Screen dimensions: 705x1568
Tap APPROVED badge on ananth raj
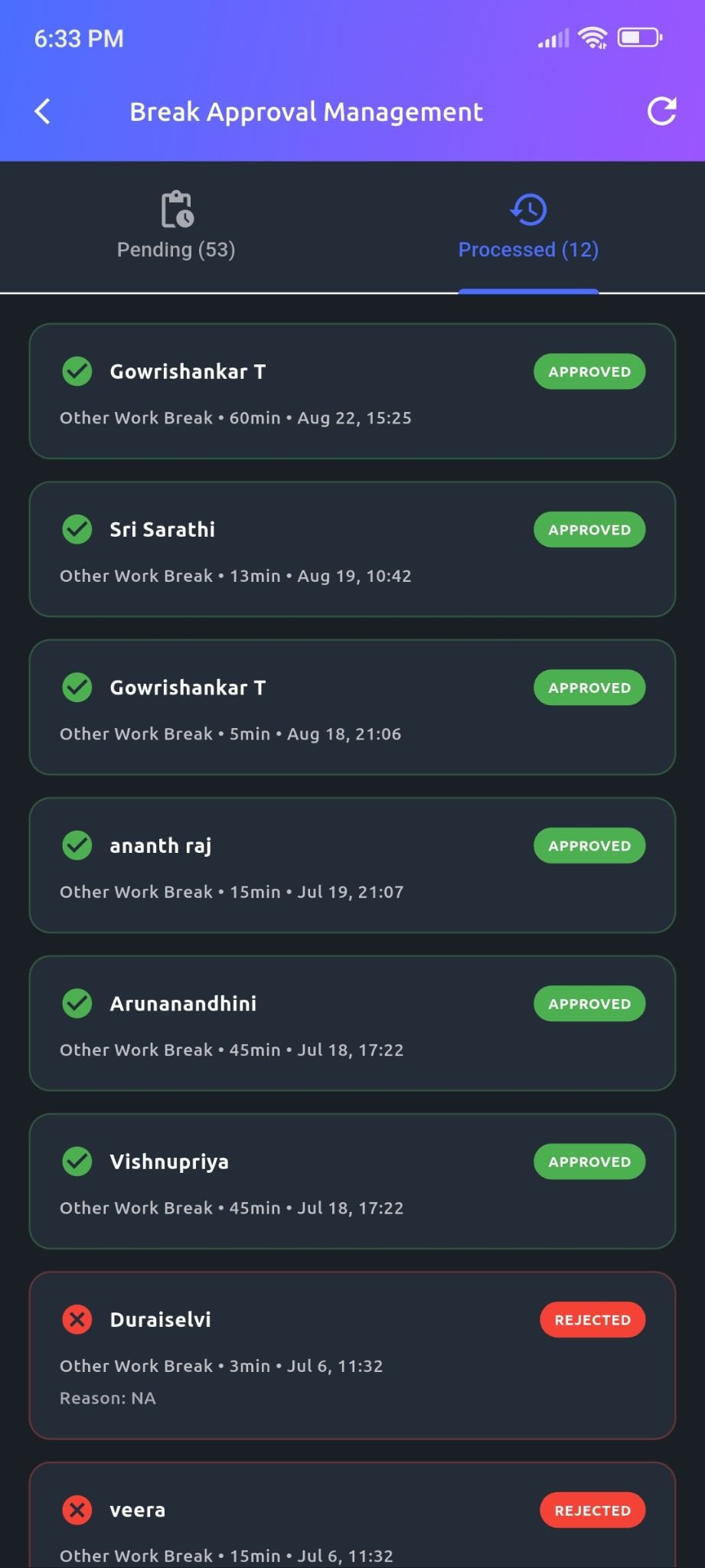click(x=589, y=846)
